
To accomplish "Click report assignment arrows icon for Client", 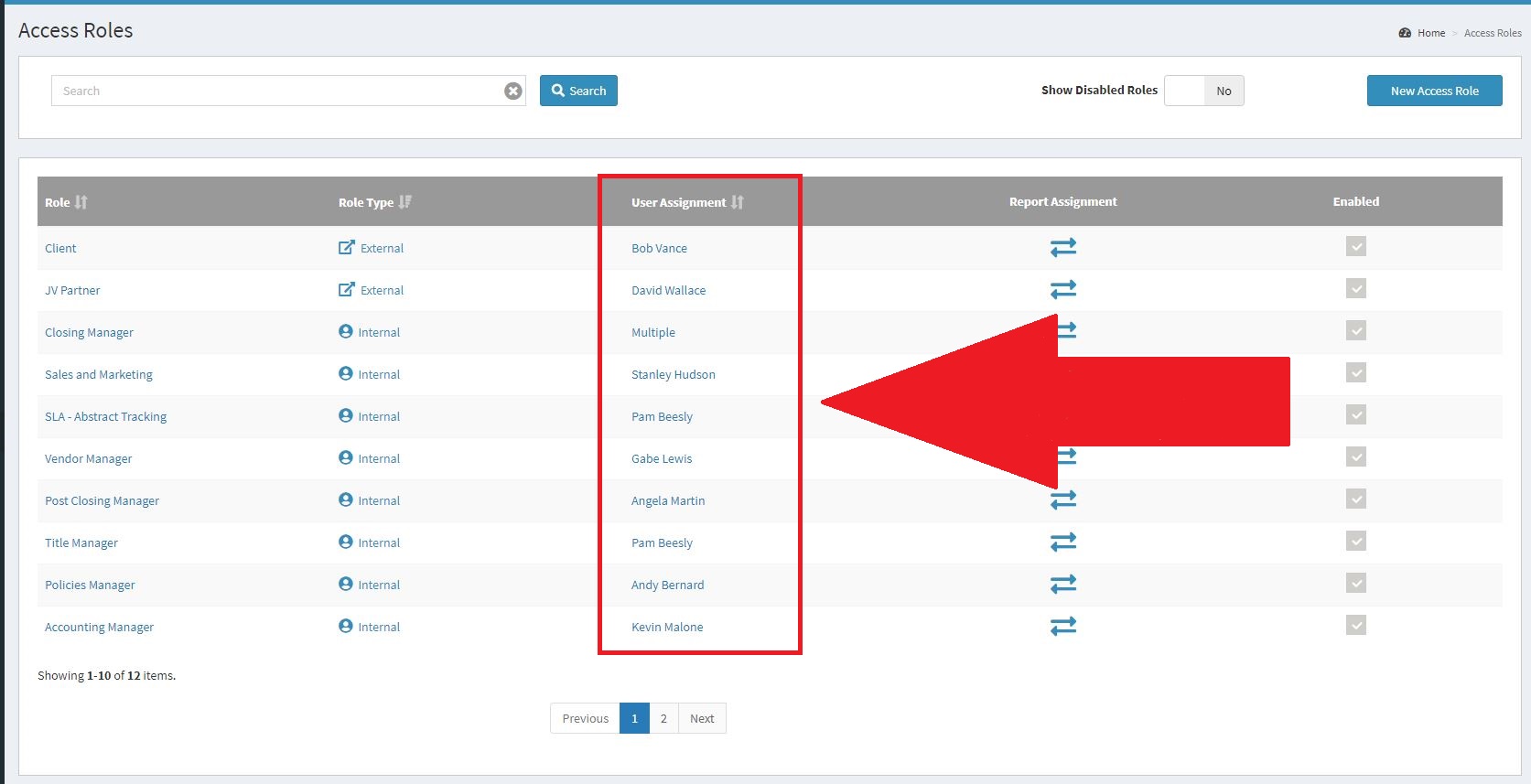I will (1062, 248).
